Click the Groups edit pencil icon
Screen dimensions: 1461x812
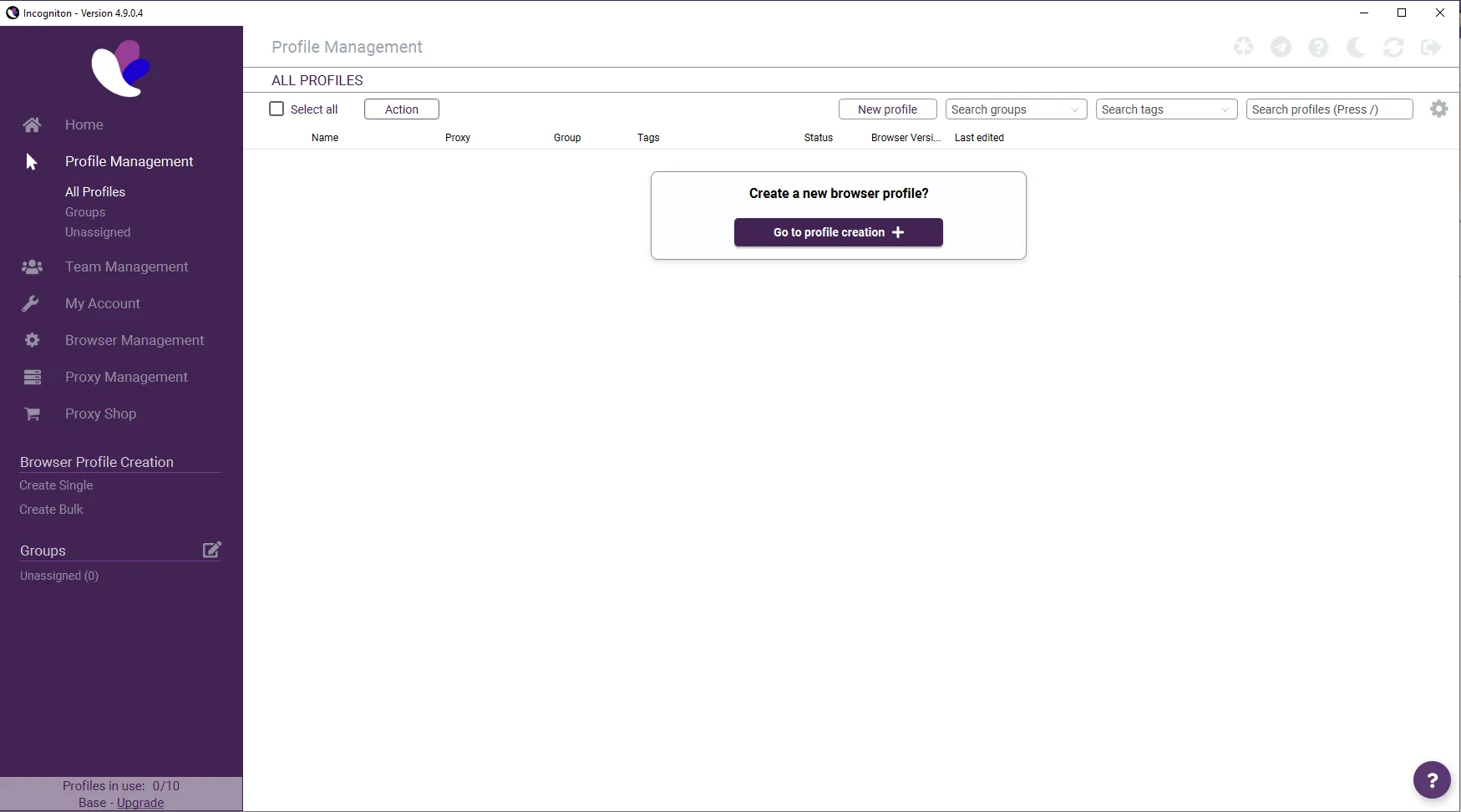[x=212, y=550]
